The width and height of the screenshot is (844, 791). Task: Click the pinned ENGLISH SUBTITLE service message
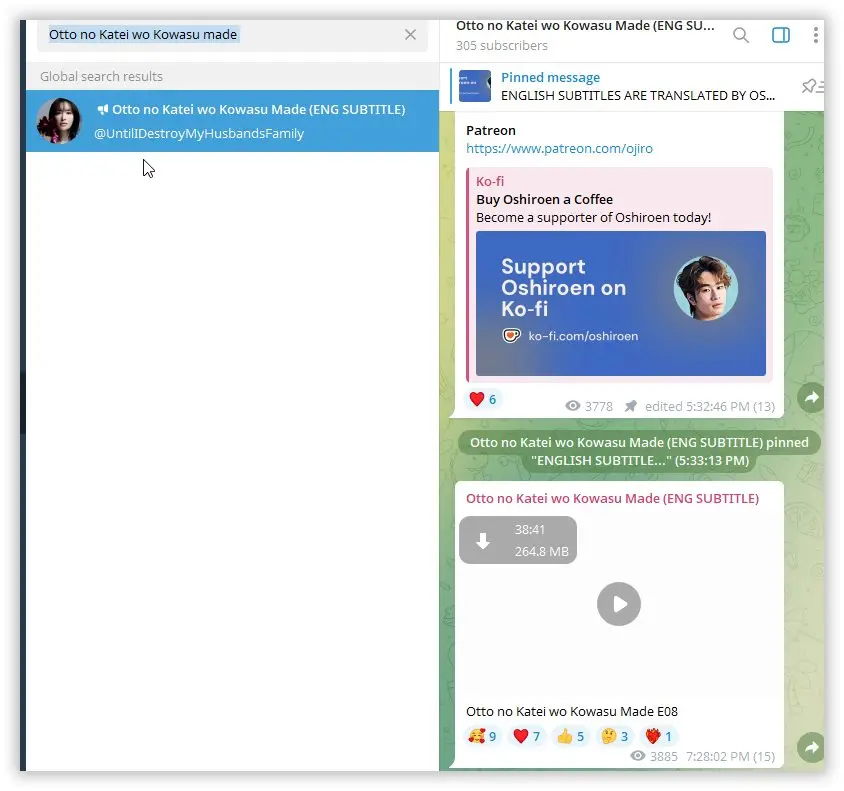click(639, 451)
